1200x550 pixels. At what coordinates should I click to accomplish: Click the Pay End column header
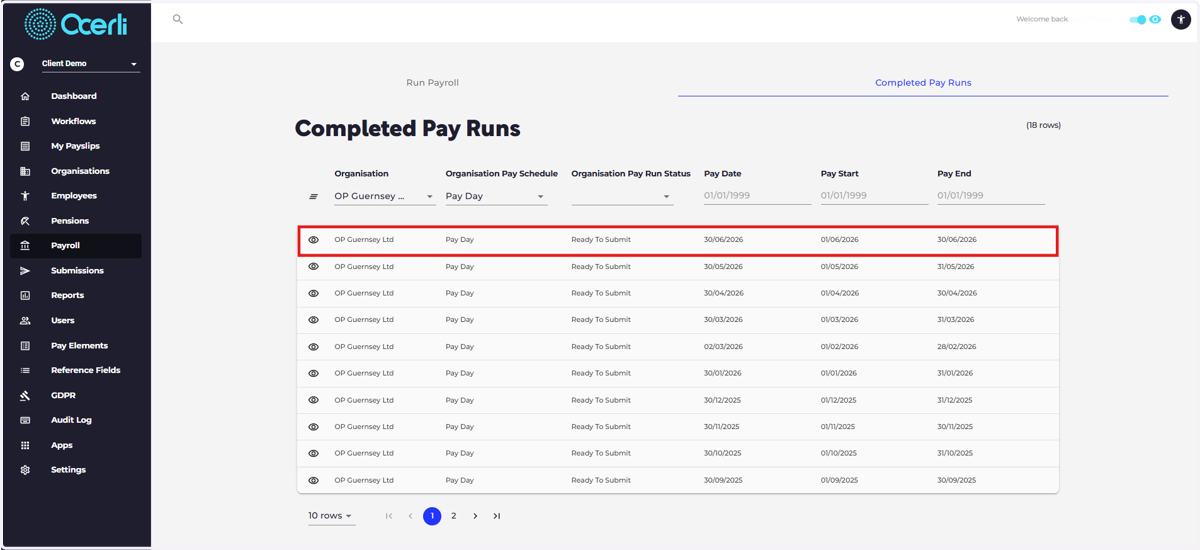(x=954, y=174)
